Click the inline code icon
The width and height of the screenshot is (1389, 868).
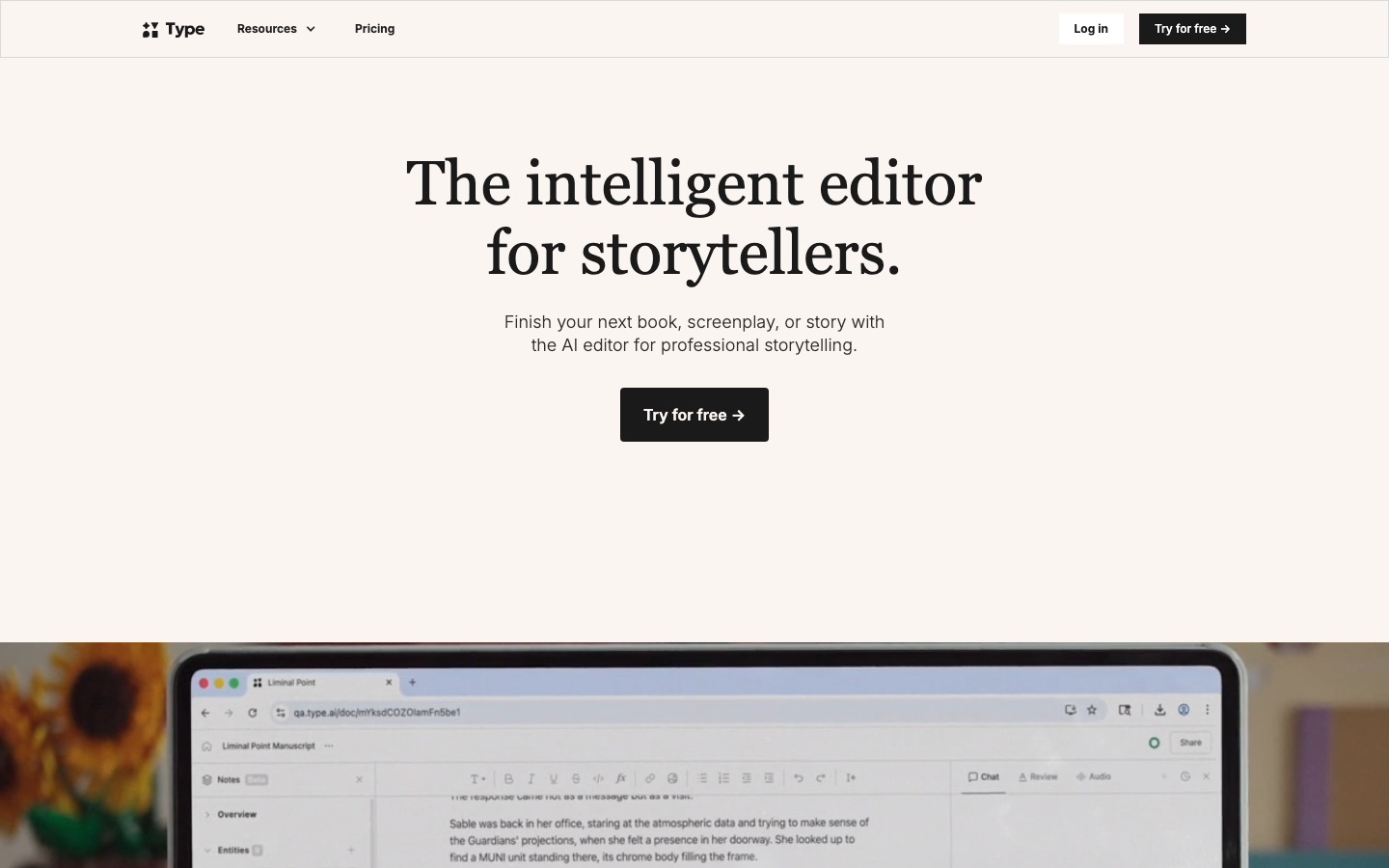coord(598,778)
